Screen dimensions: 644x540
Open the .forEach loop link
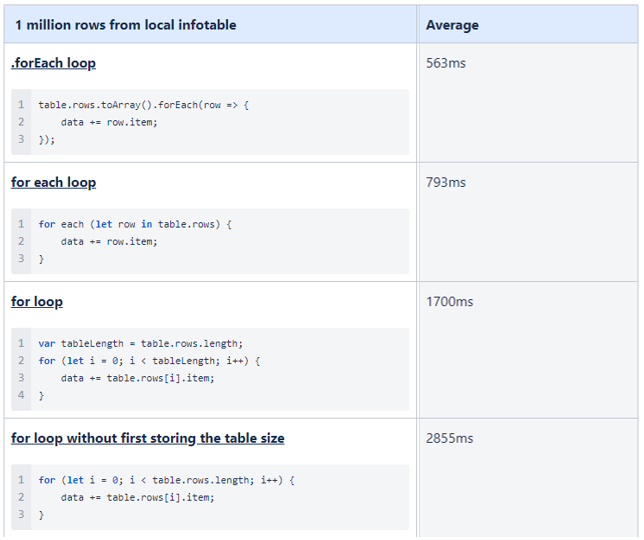click(x=53, y=63)
